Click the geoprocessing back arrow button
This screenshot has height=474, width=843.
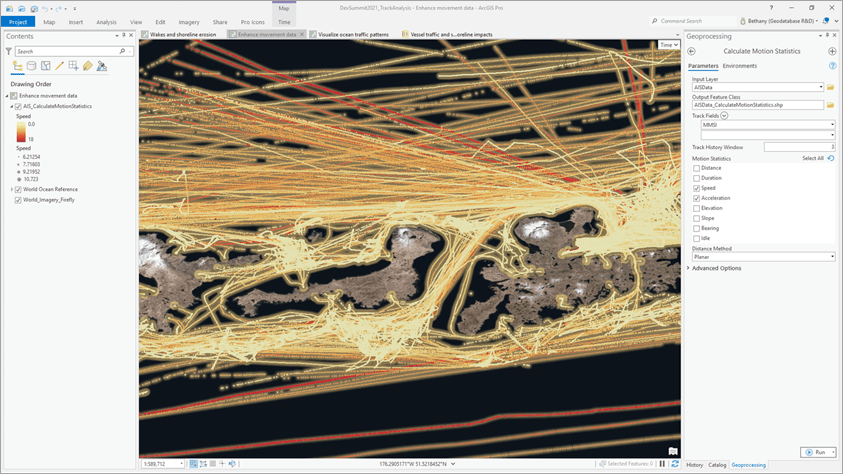click(691, 51)
